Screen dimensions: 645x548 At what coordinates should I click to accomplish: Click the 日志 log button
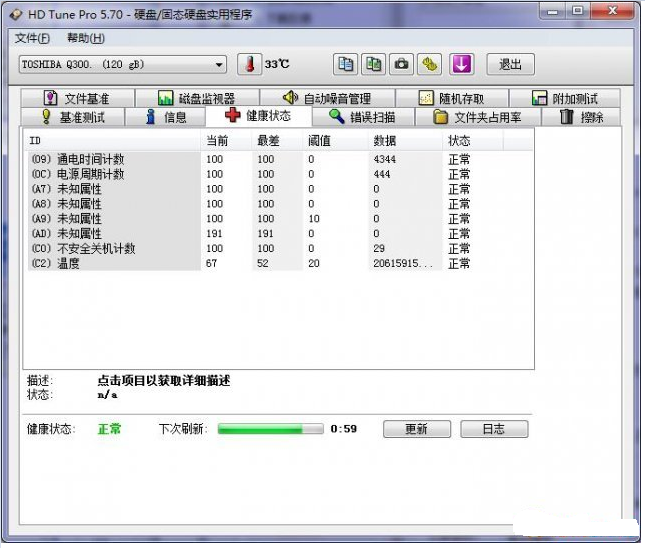tap(494, 429)
